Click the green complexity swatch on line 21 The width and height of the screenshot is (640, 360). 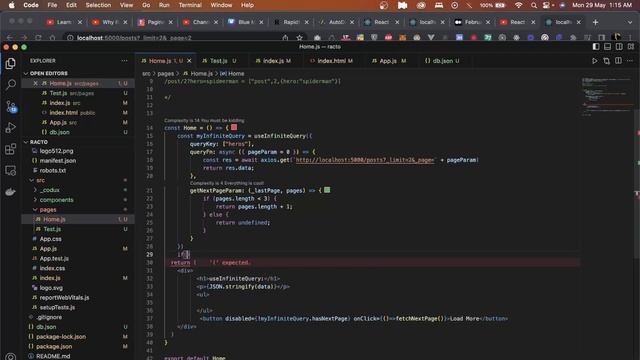pyautogui.click(x=327, y=190)
